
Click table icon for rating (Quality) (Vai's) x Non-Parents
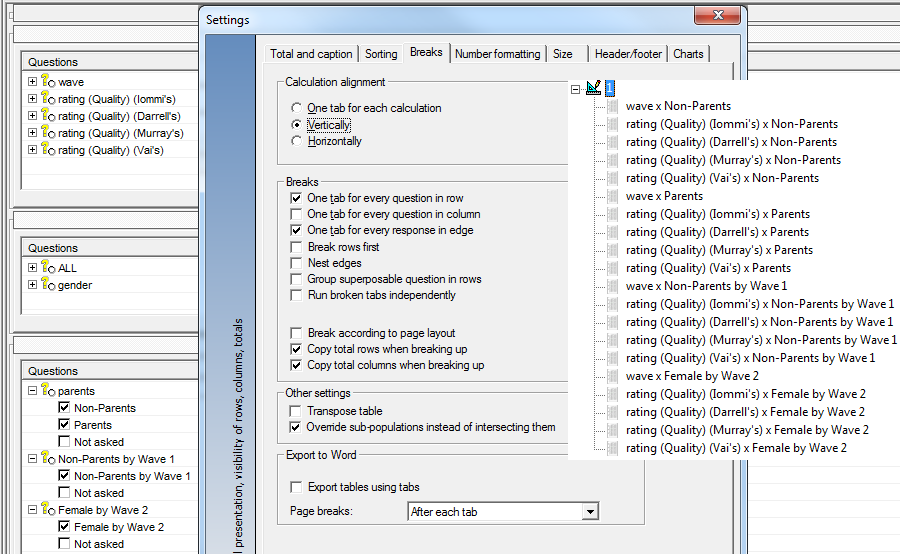coord(613,178)
